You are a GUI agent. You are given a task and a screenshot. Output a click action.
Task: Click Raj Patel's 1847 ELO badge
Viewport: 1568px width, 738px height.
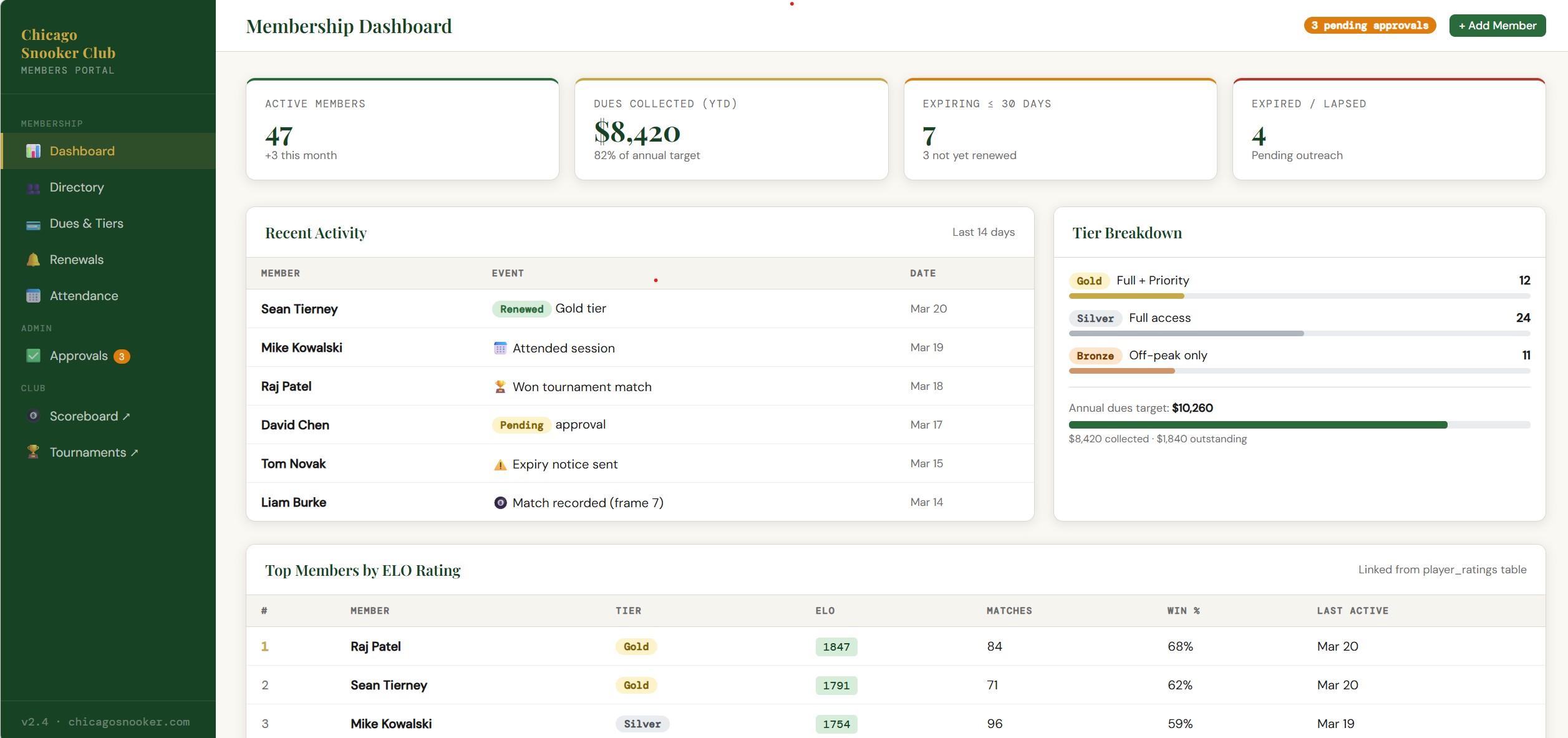(x=836, y=647)
